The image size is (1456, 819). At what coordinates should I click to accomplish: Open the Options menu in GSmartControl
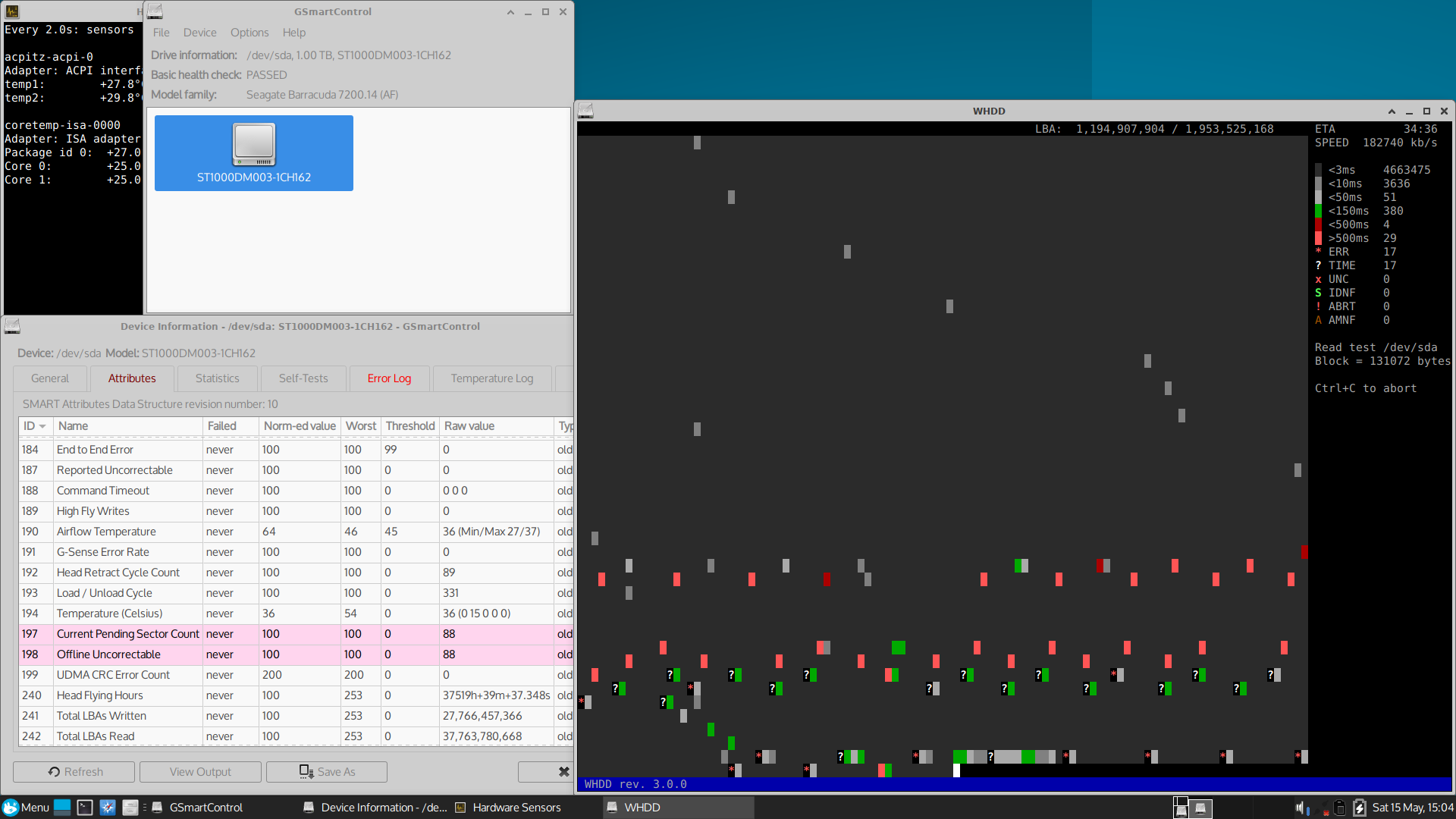[x=249, y=33]
